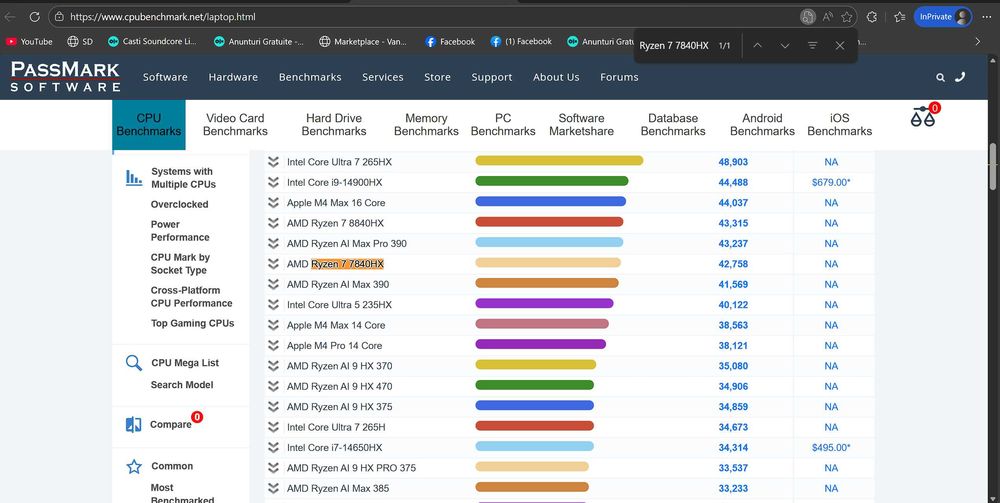Image resolution: width=1000 pixels, height=503 pixels.
Task: Click the Intel Core Ultra 7 265HX score bar
Action: (x=559, y=161)
